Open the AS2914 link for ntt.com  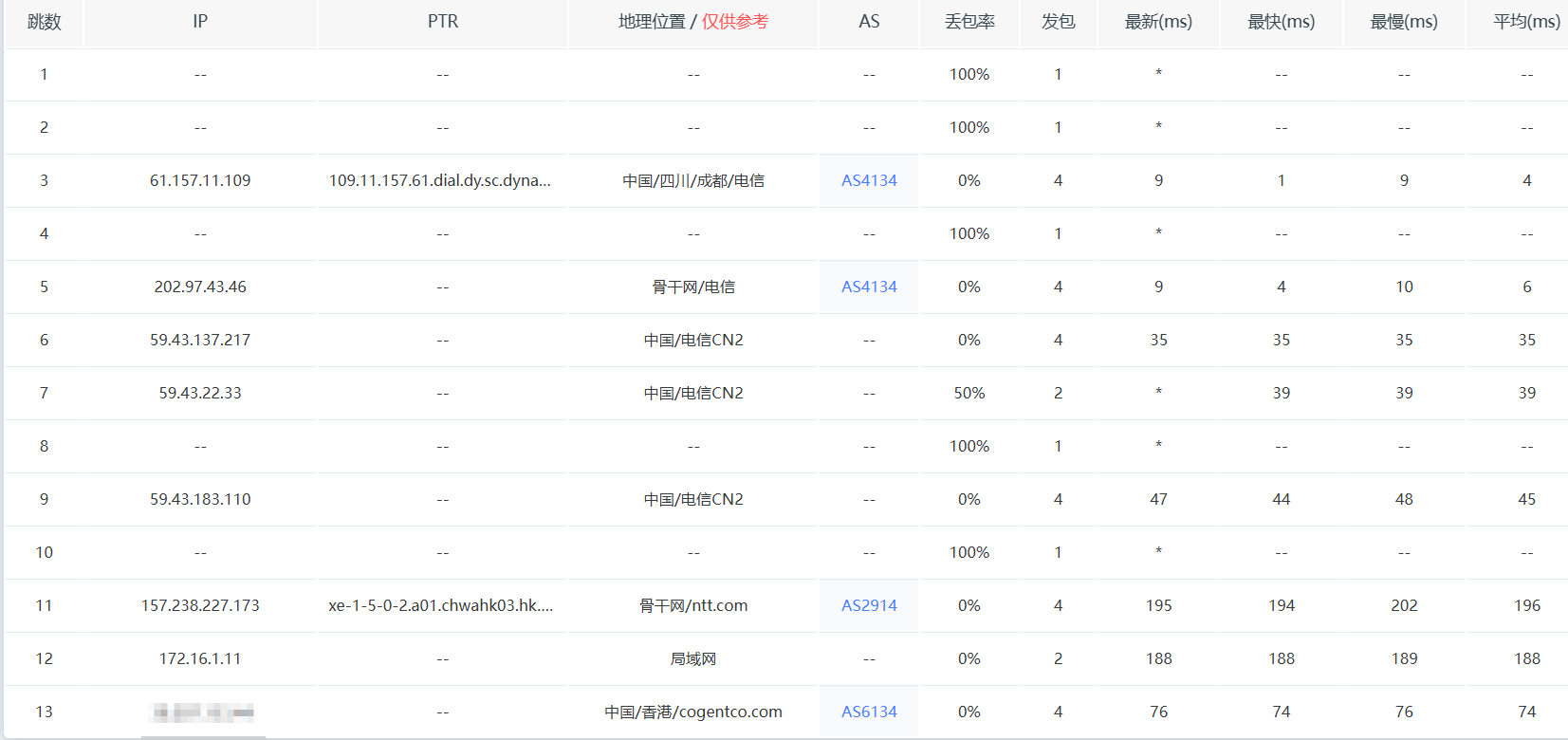pyautogui.click(x=868, y=605)
